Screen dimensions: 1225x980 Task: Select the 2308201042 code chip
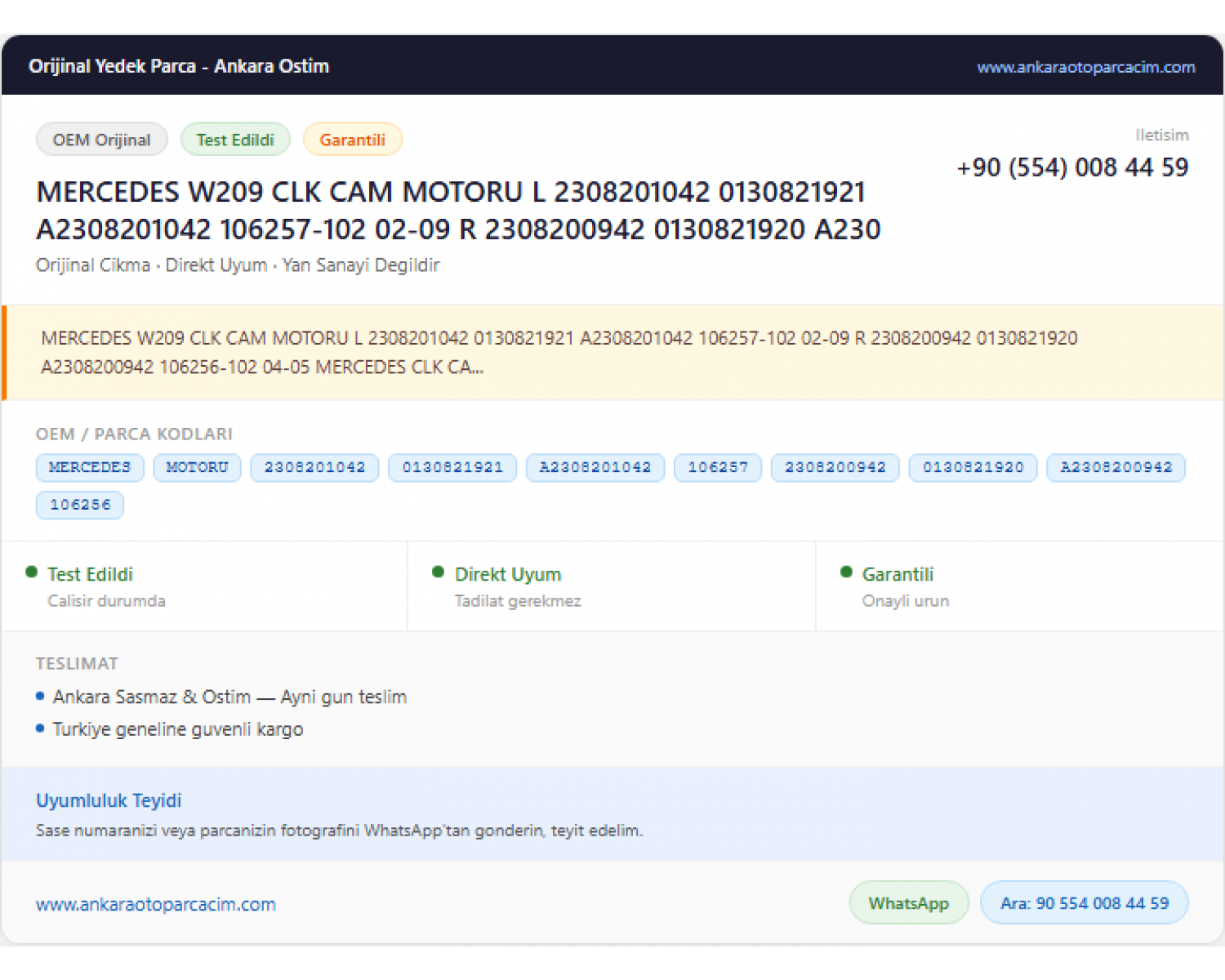tap(314, 468)
